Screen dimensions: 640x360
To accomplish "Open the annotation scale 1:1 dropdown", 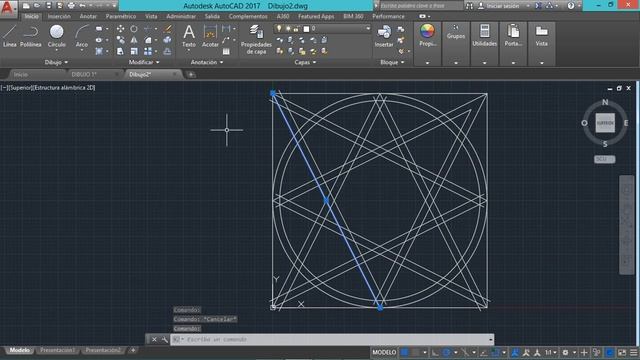I will (551, 352).
